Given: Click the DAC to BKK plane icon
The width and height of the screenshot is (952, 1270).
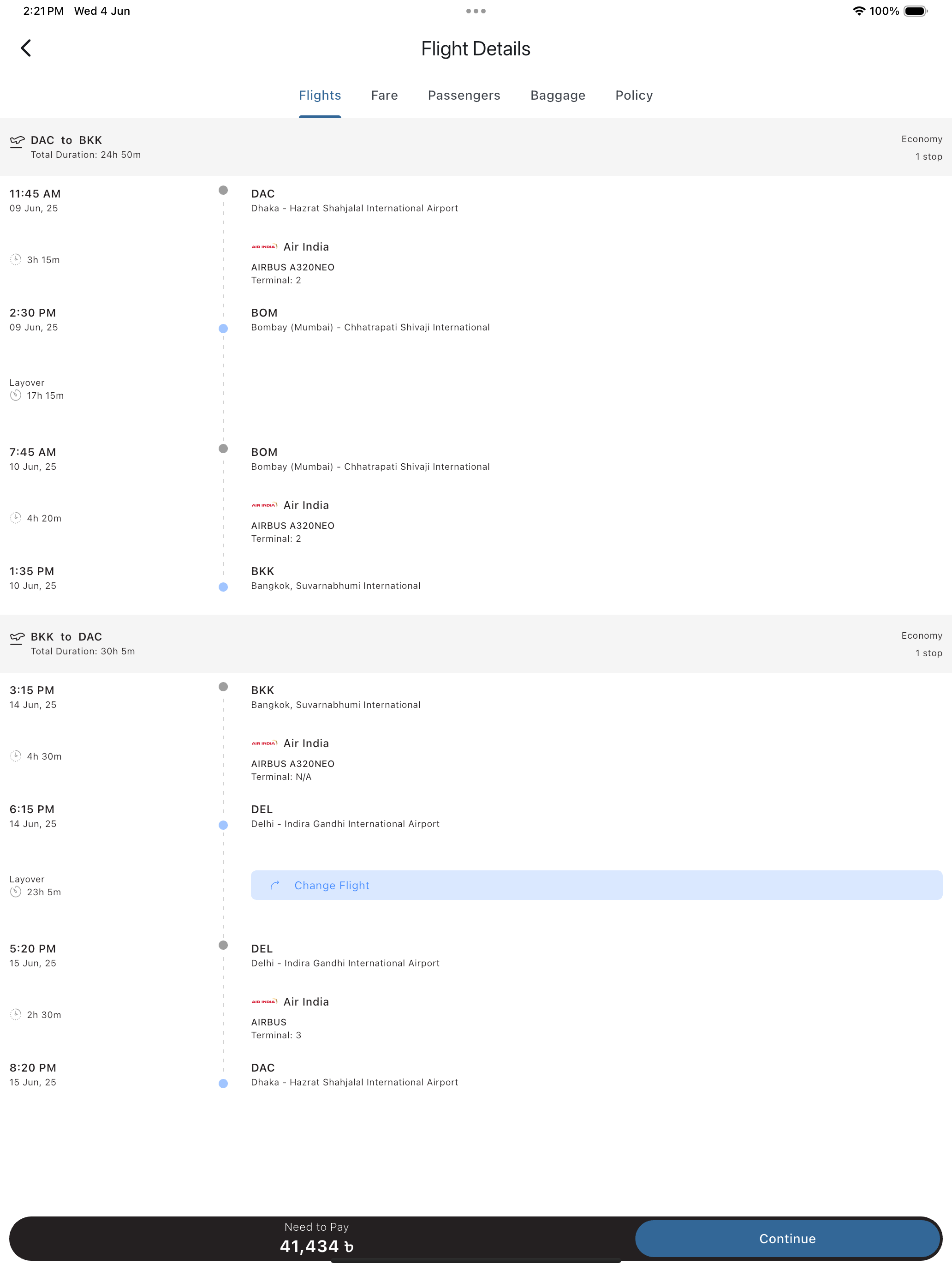Looking at the screenshot, I should pyautogui.click(x=17, y=141).
